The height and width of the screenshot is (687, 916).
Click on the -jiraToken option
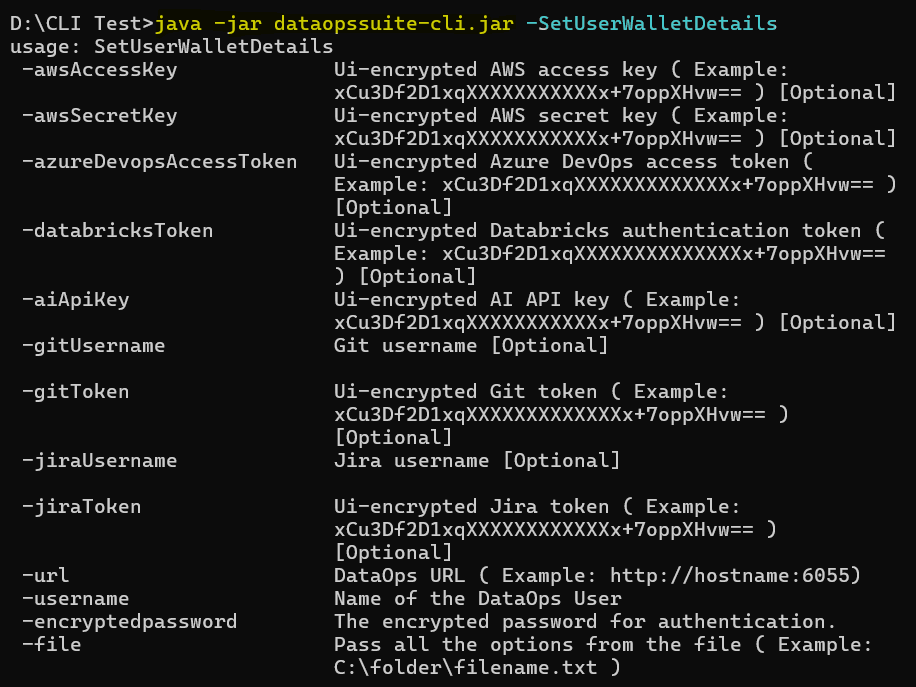pos(81,506)
